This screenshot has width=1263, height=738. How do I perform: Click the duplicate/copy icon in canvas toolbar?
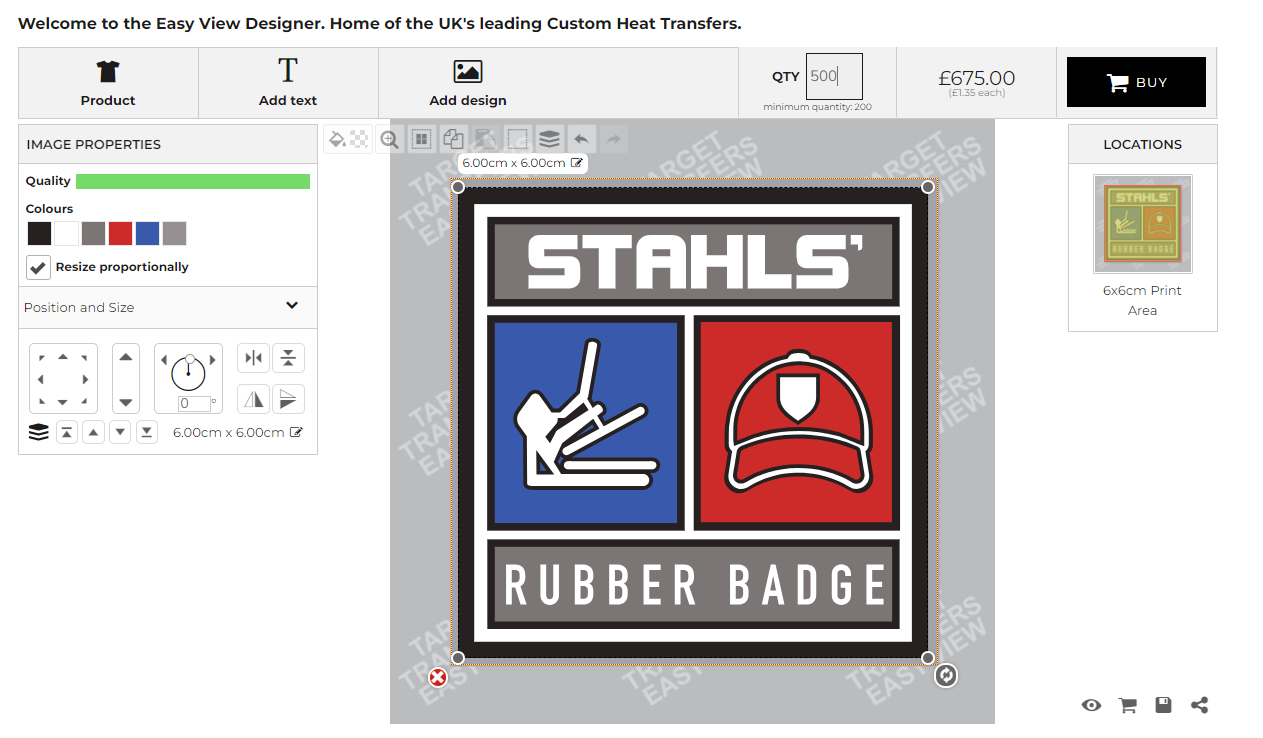click(454, 139)
